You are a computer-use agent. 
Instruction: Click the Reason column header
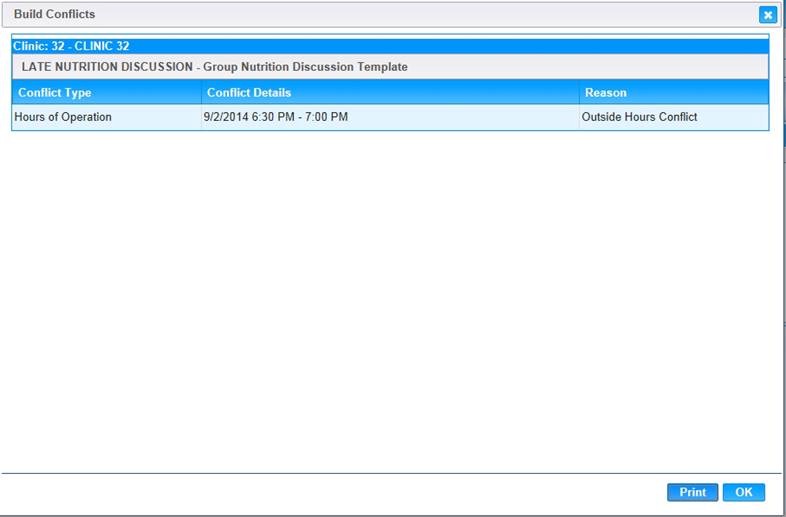point(606,93)
